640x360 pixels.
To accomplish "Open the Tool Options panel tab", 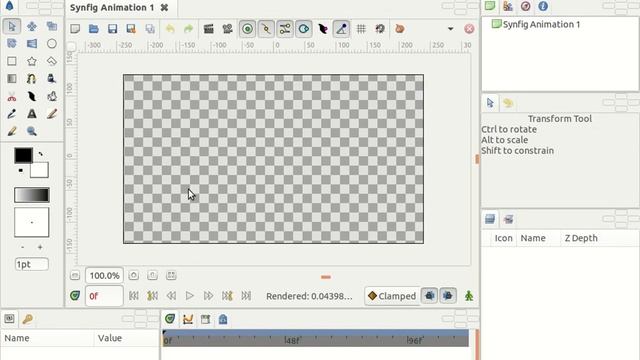I will tap(490, 103).
